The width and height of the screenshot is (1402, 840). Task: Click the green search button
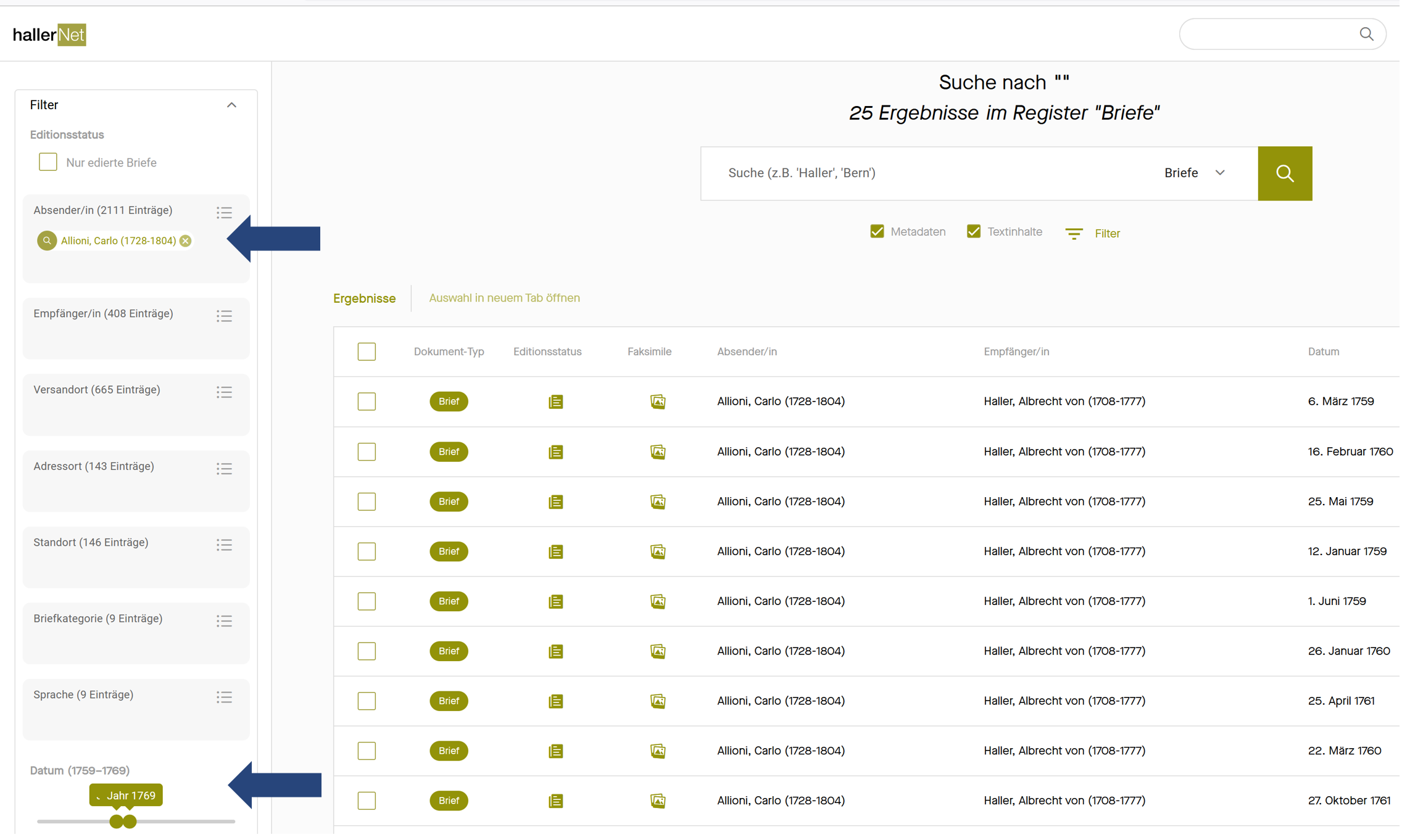[x=1285, y=173]
